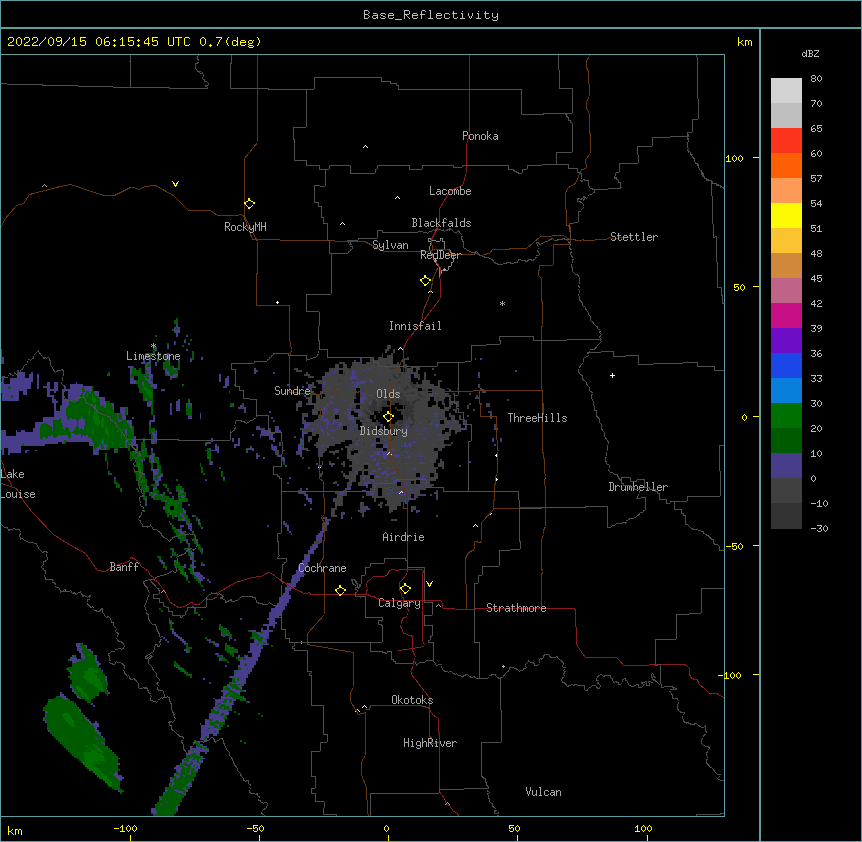This screenshot has height=842, width=862.
Task: Click the Ponoka city label
Action: [480, 136]
